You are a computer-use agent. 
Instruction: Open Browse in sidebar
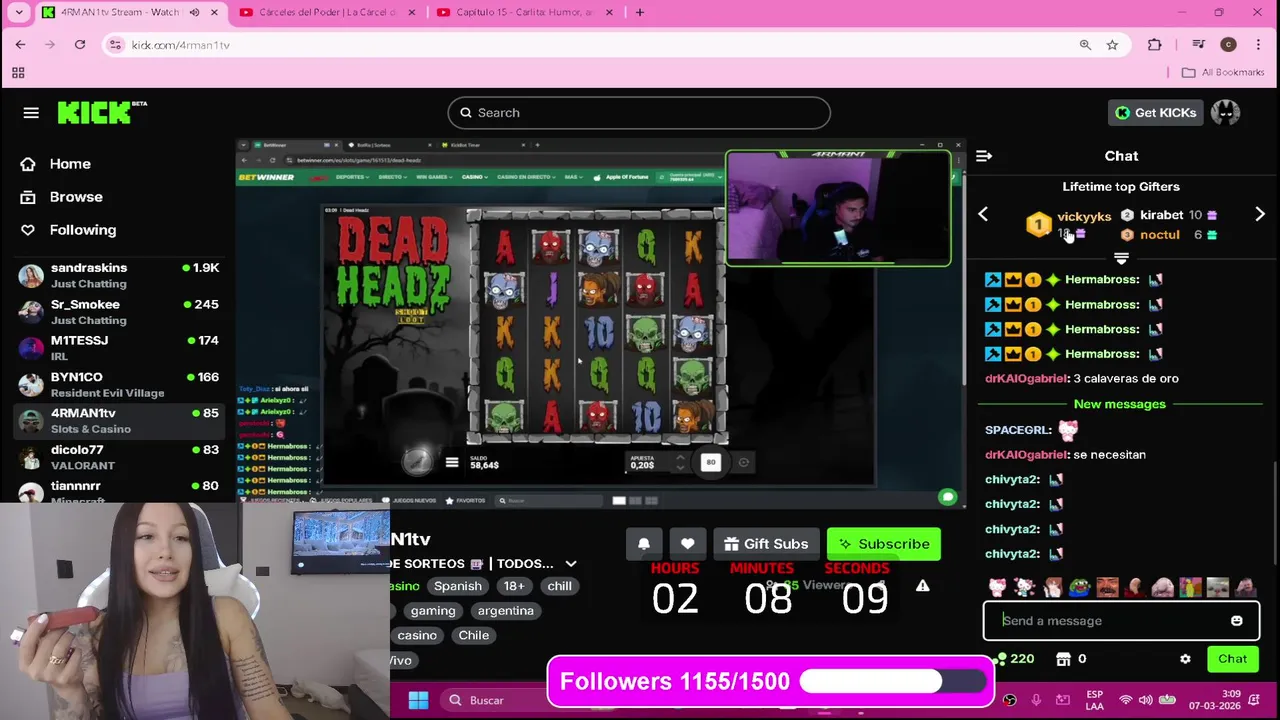[x=76, y=197]
